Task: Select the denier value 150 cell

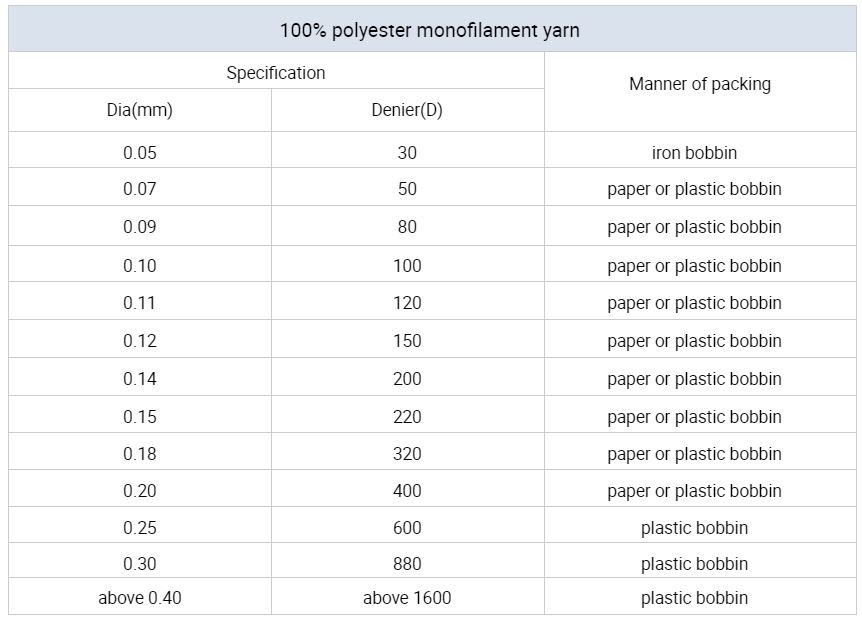Action: click(x=407, y=341)
